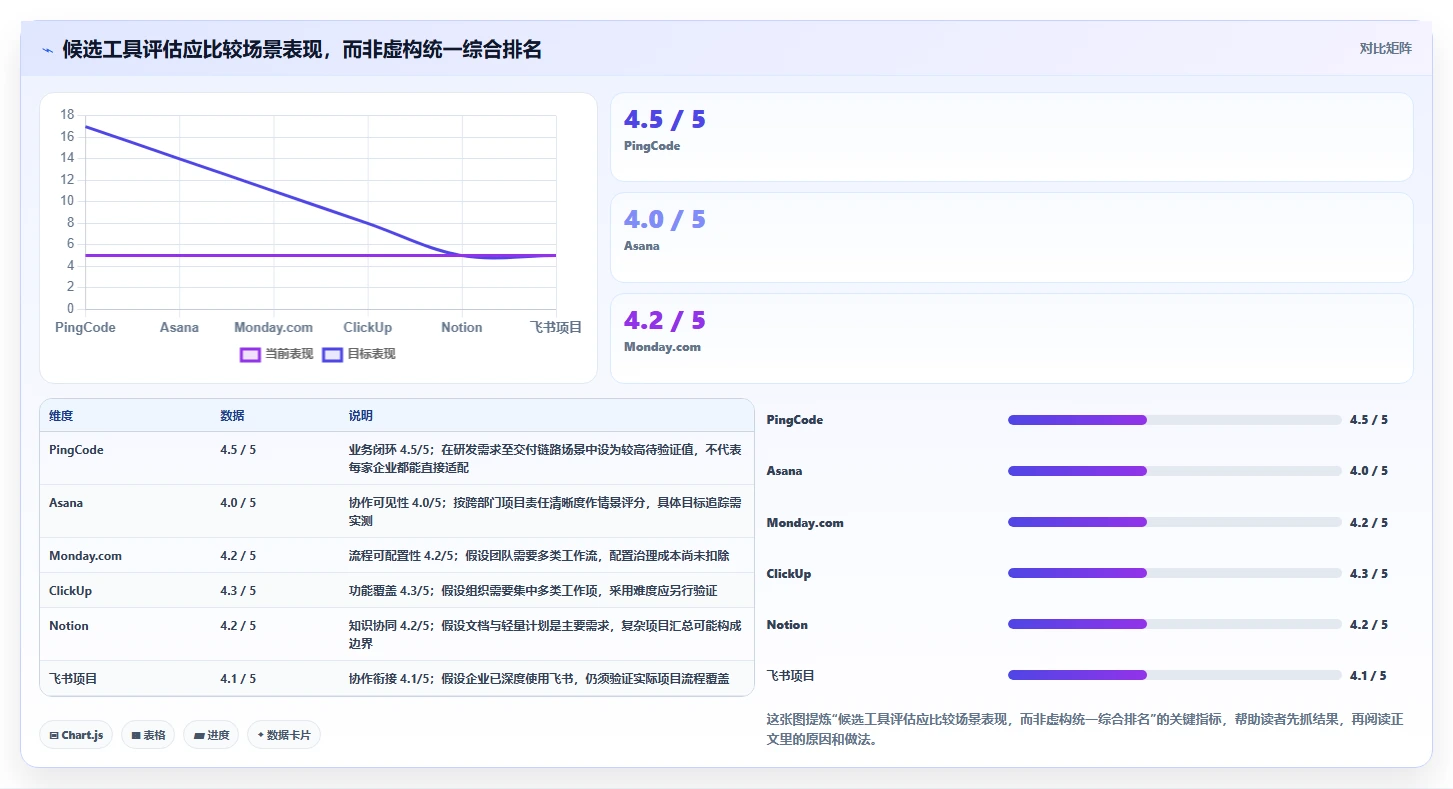This screenshot has width=1453, height=789.
Task: Click the Monday.com progress bar
Action: [1174, 522]
